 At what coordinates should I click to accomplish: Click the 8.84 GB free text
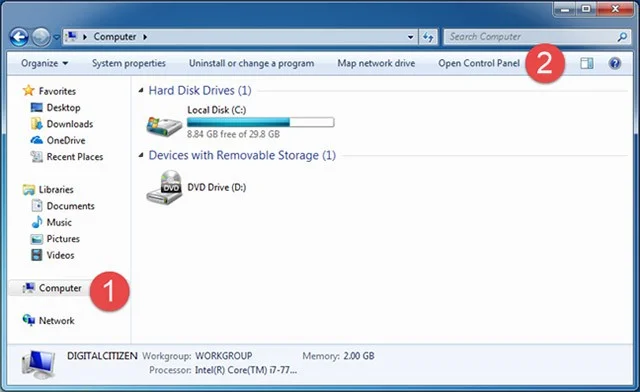233,134
